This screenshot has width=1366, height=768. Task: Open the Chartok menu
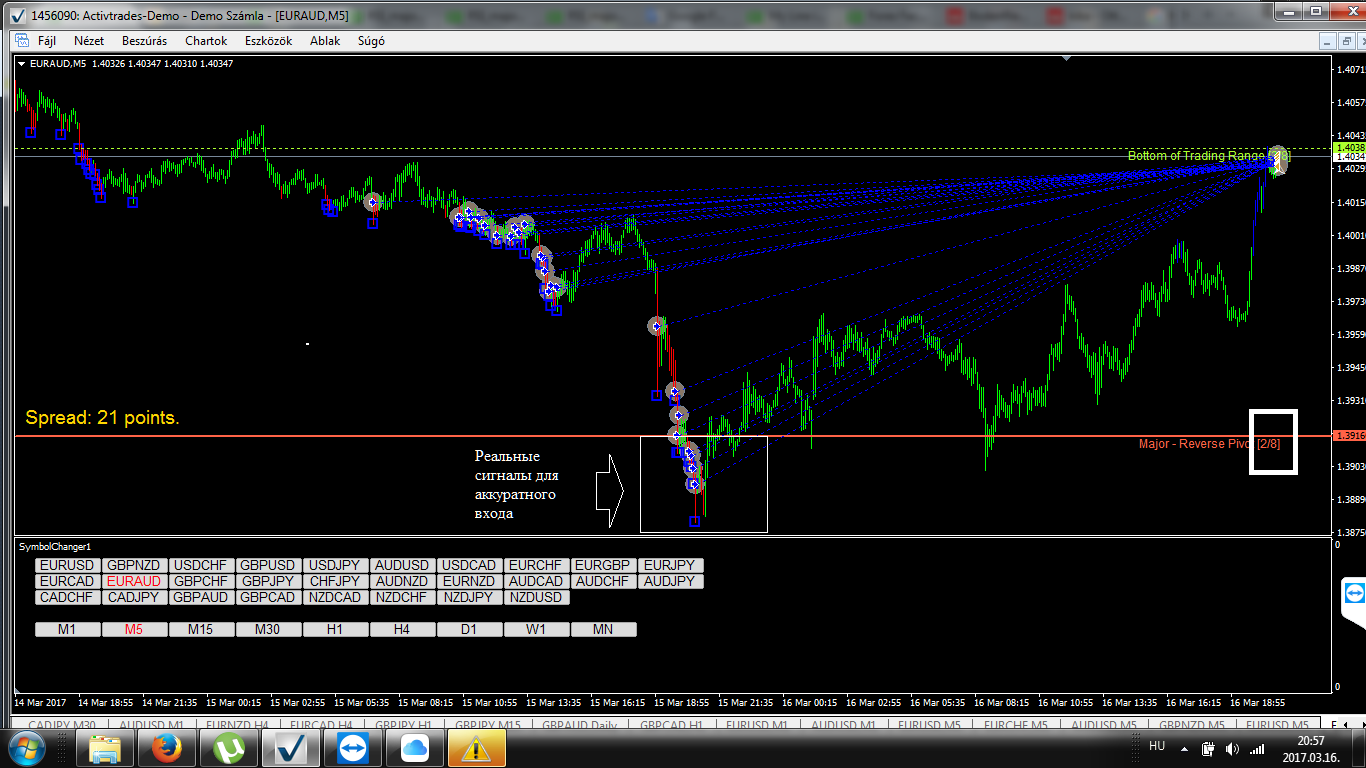click(206, 41)
